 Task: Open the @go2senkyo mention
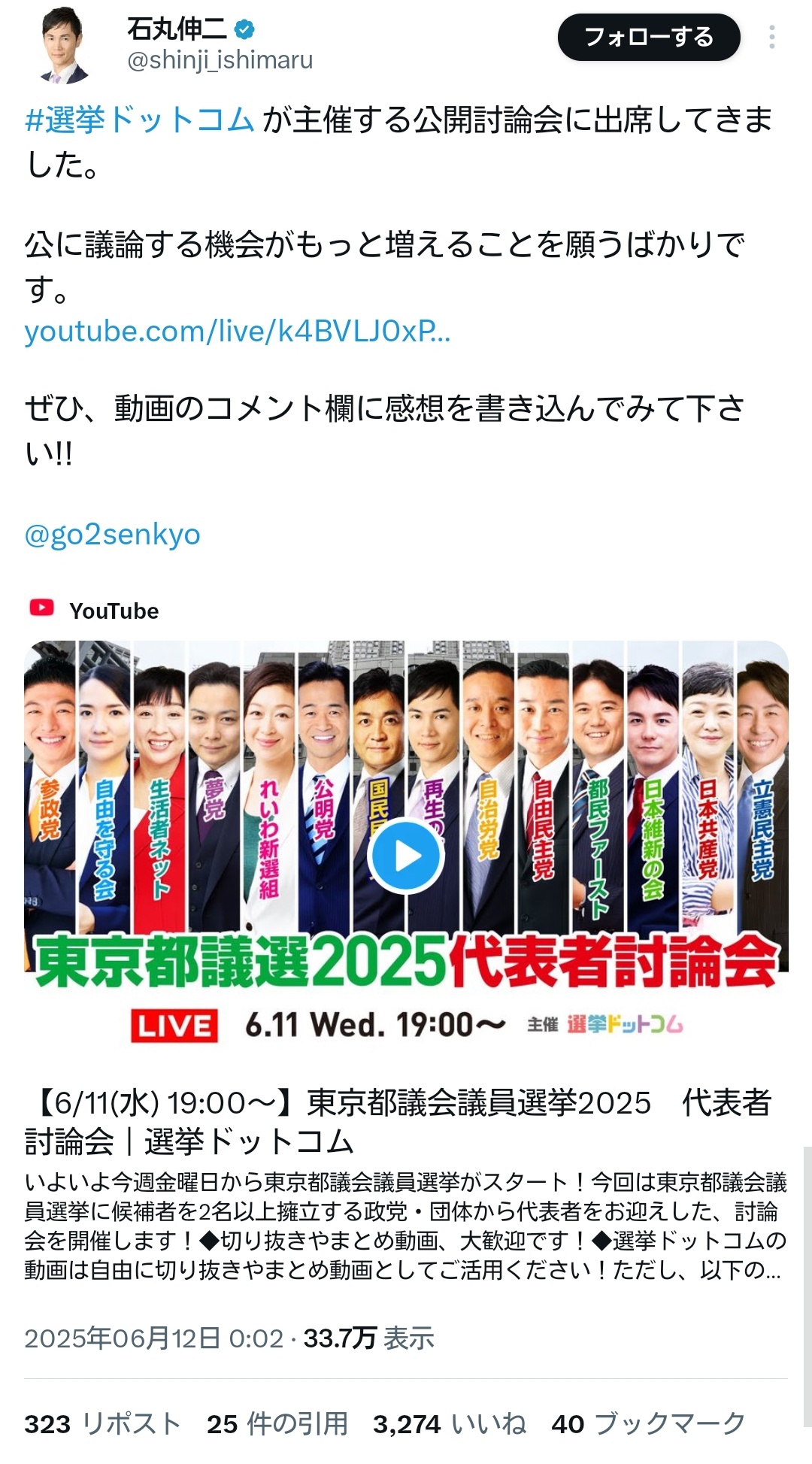click(x=113, y=535)
